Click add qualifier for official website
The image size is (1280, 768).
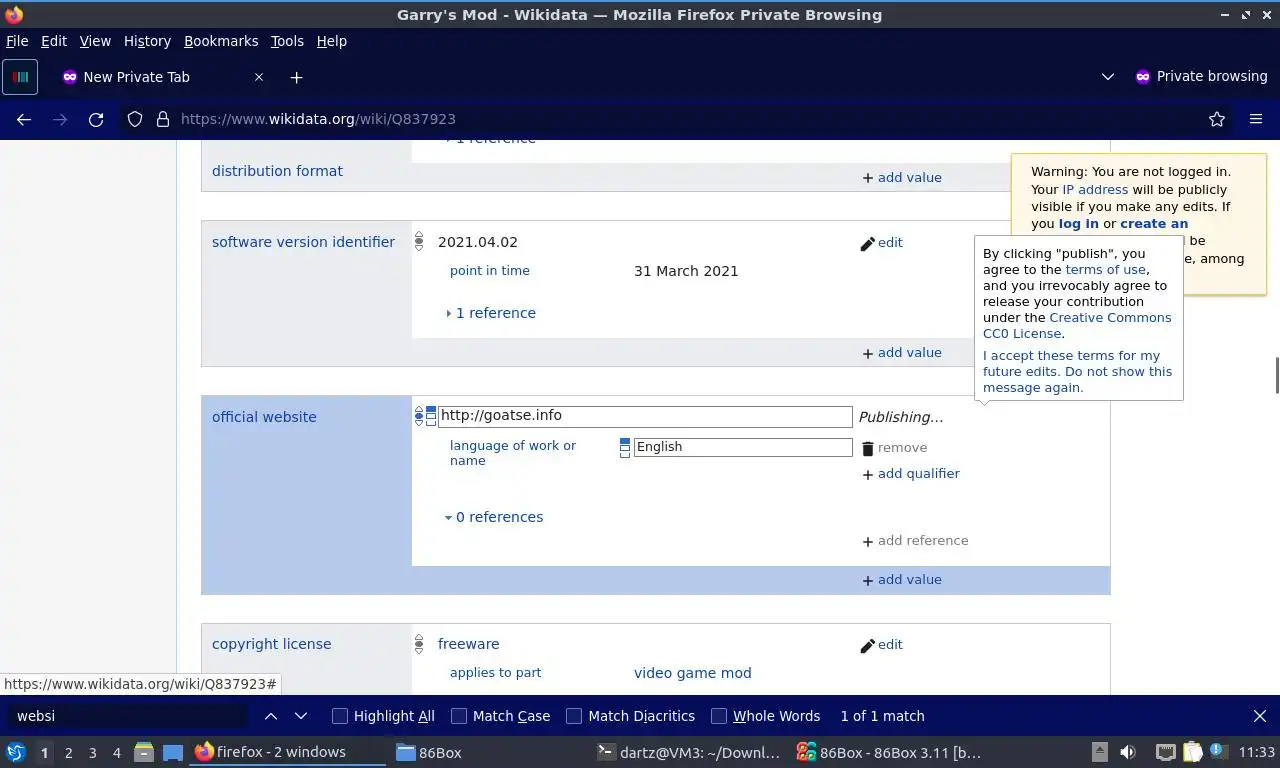911,474
